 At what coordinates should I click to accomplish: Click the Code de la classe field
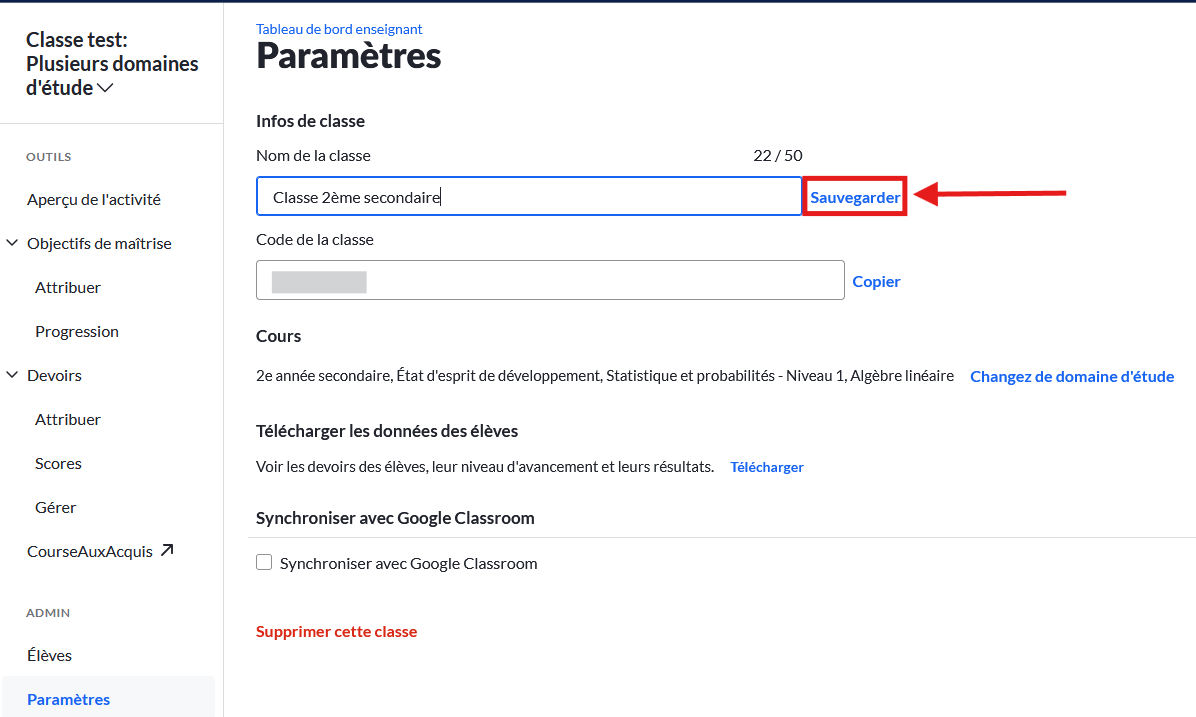(550, 280)
